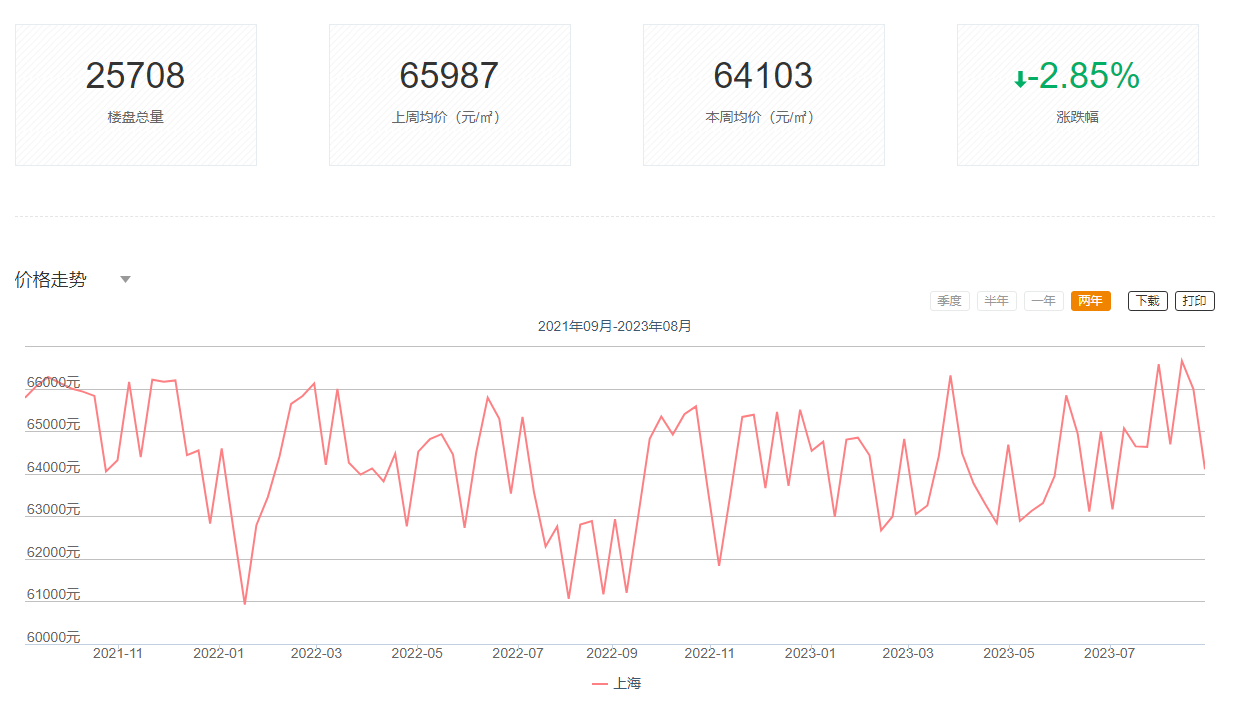Screen dimensions: 1246x722
Task: Open the 楼盘总量 25708 card
Action: pyautogui.click(x=136, y=95)
